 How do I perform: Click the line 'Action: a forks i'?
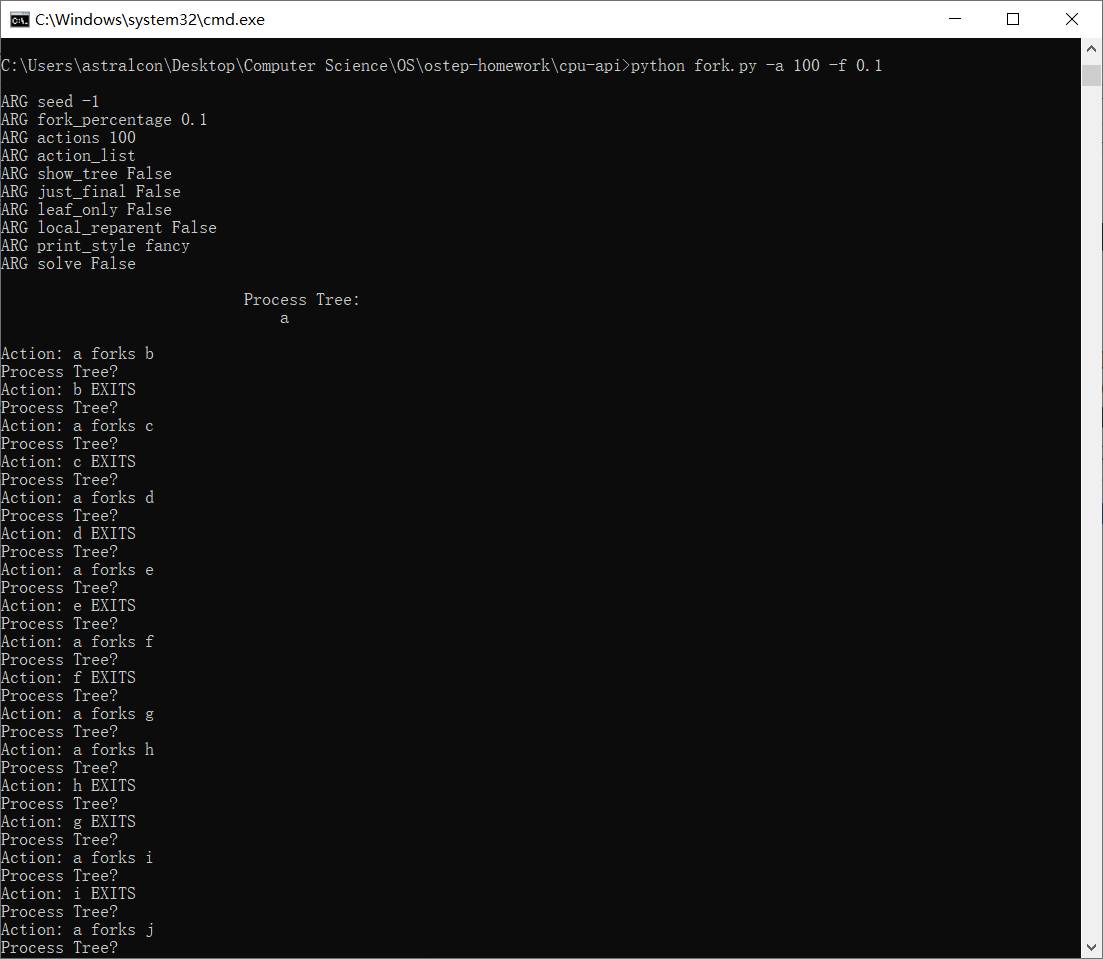(x=77, y=858)
